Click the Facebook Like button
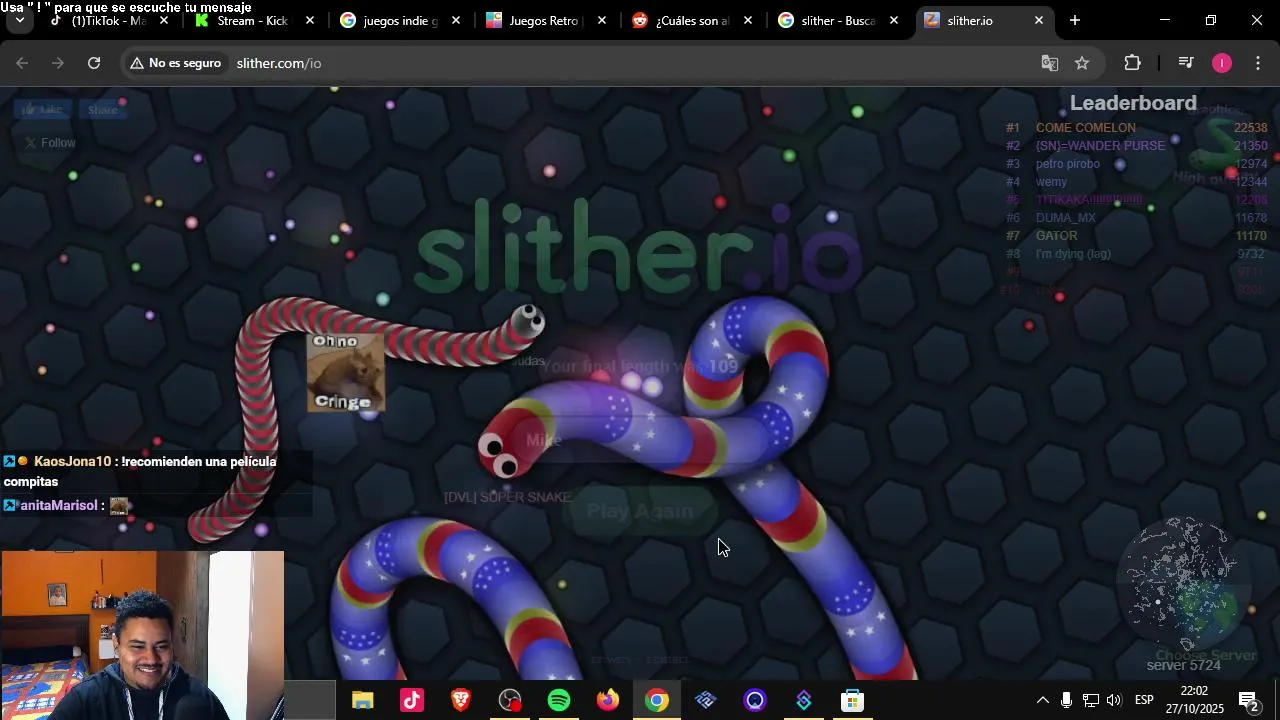This screenshot has width=1280, height=720. point(42,110)
